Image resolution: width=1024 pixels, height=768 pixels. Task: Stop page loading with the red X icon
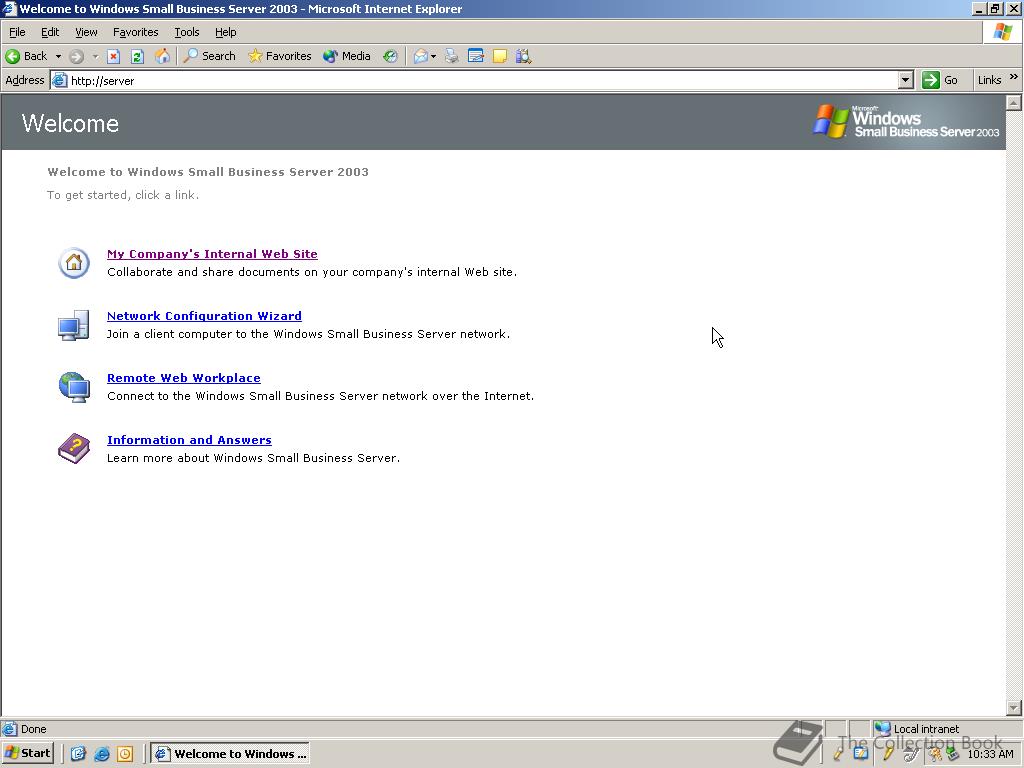[114, 56]
